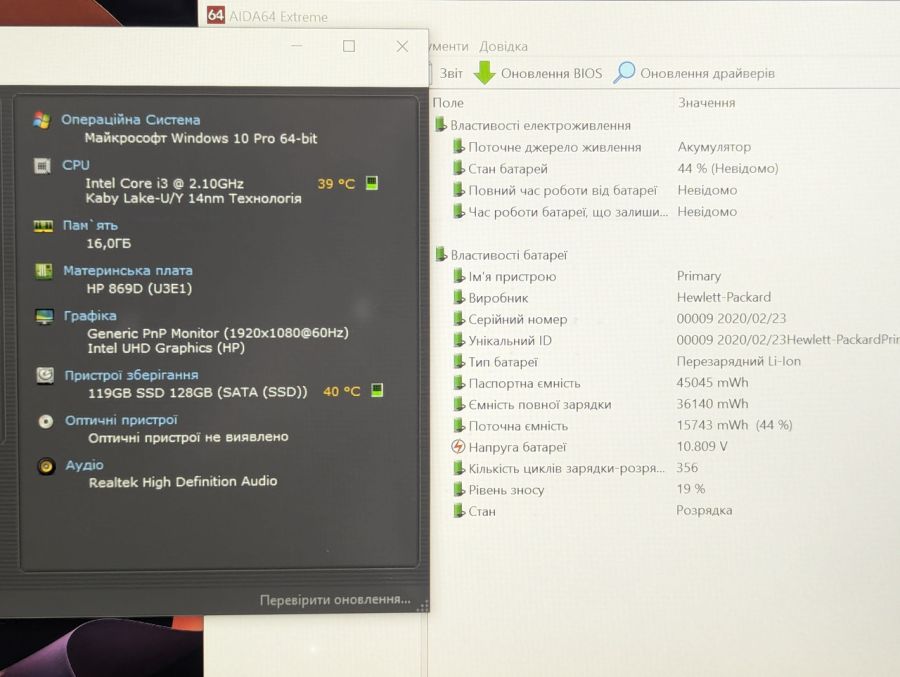Open the Аудіо section link
This screenshot has height=677, width=900.
click(x=84, y=465)
